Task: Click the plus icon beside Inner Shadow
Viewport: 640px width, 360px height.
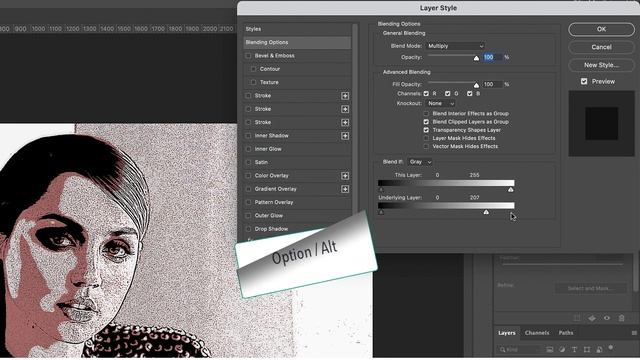Action: click(x=345, y=136)
